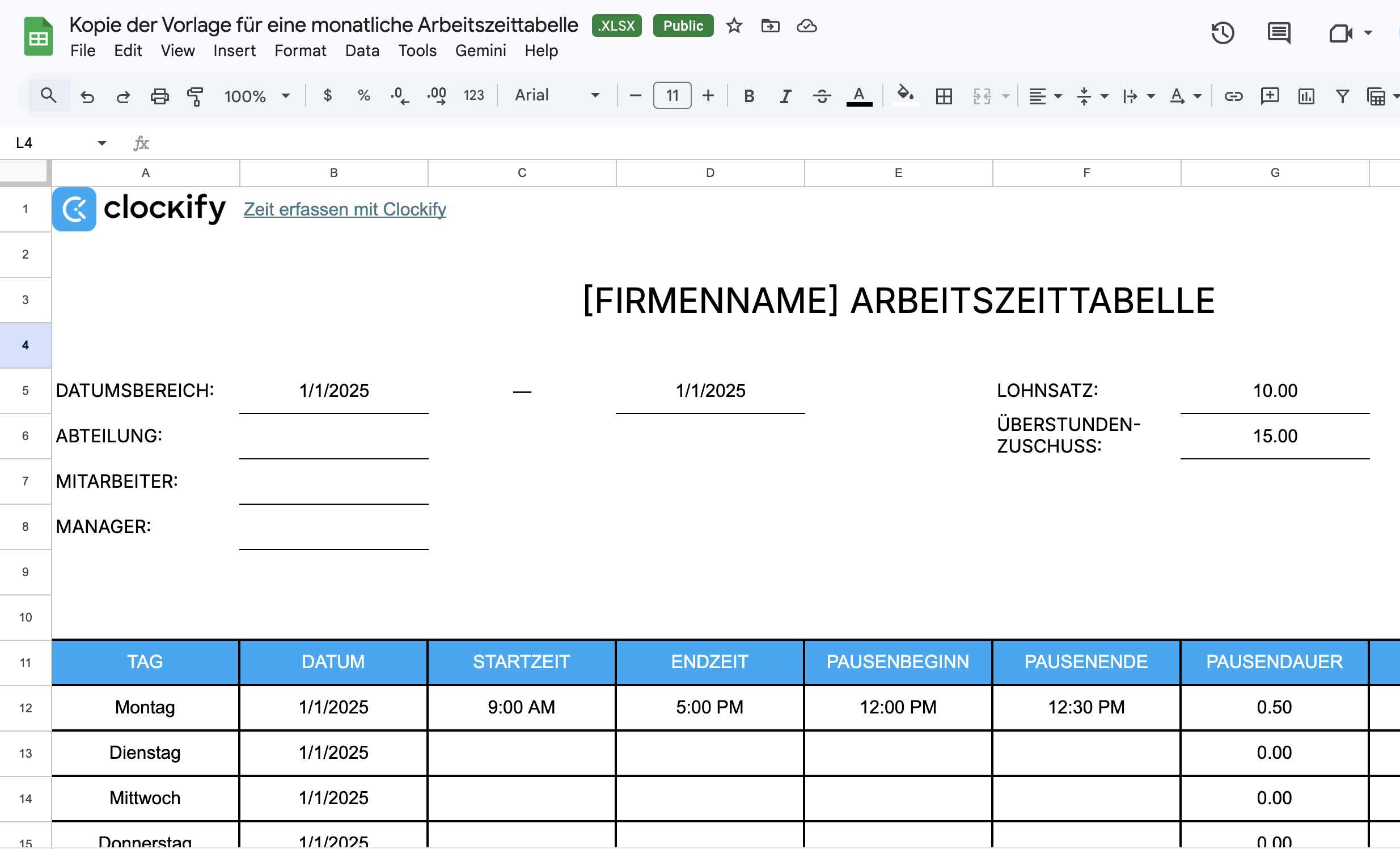Insert a chart from the toolbar
Viewport: 1400px width, 849px height.
click(1305, 96)
